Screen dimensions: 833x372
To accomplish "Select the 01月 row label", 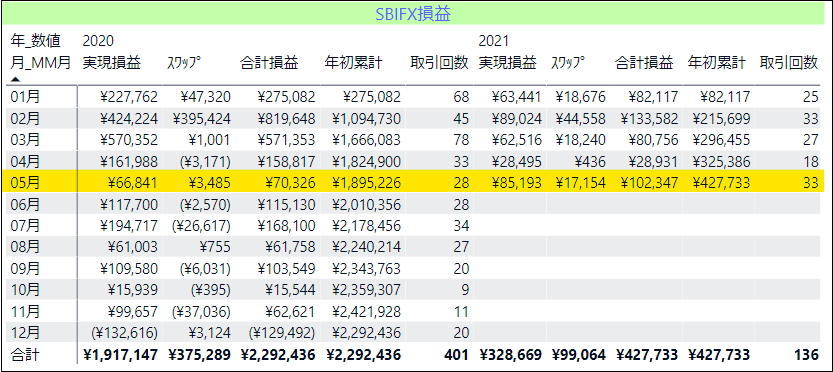I will pos(26,97).
